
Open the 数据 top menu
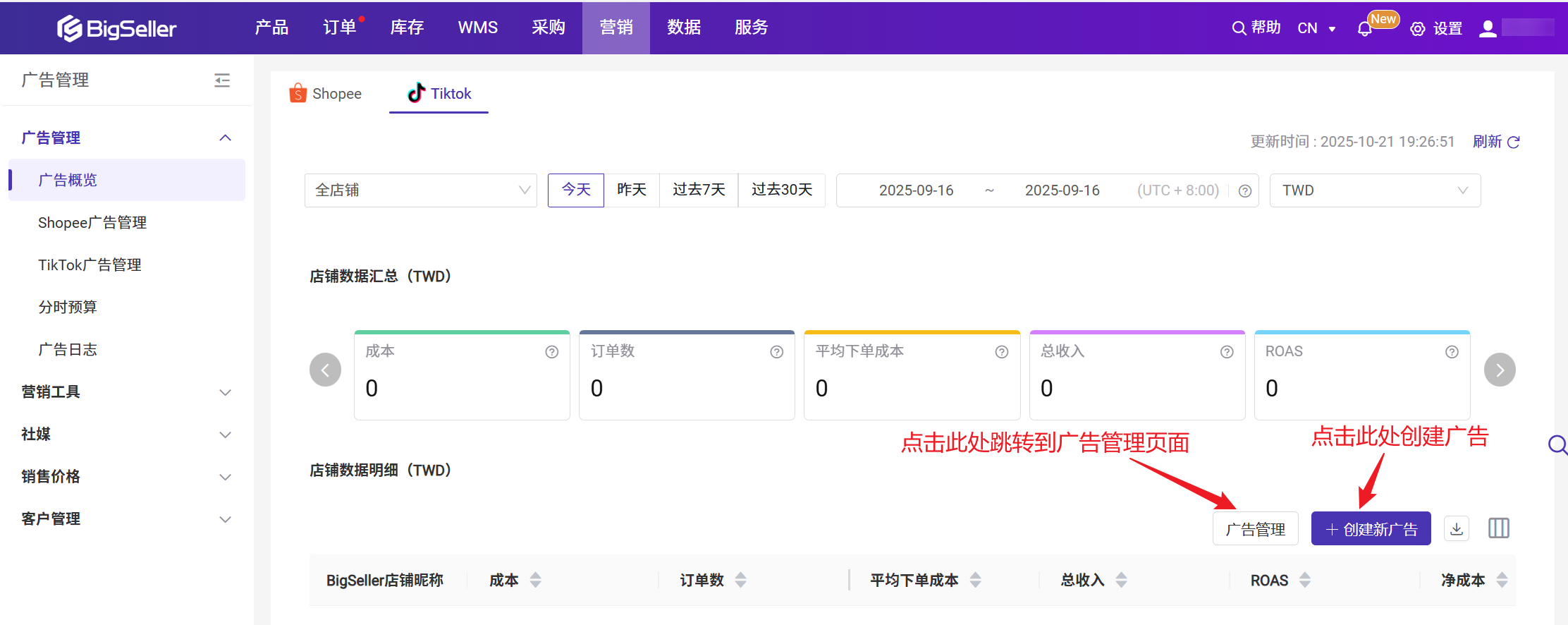[x=683, y=28]
